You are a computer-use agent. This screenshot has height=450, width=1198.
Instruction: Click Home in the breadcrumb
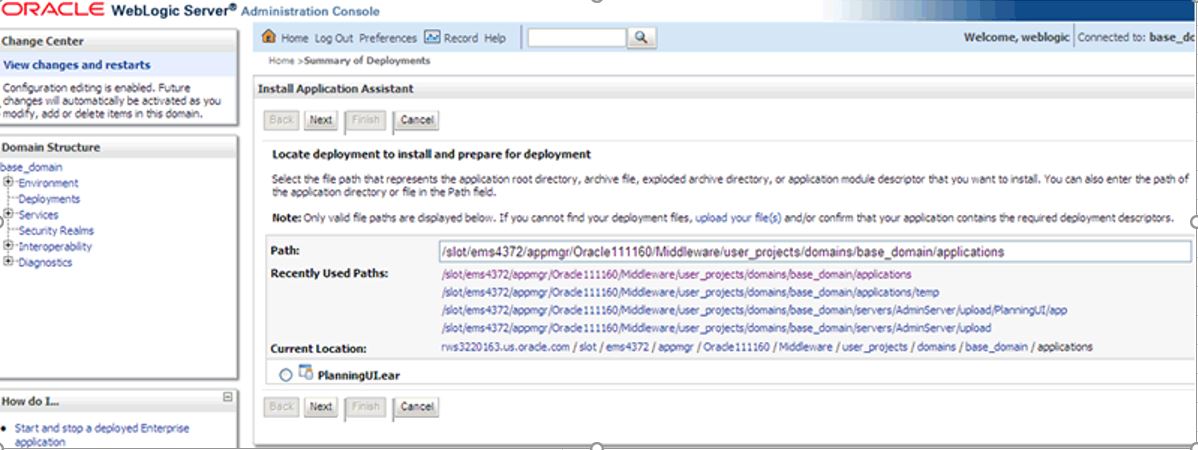coord(281,61)
